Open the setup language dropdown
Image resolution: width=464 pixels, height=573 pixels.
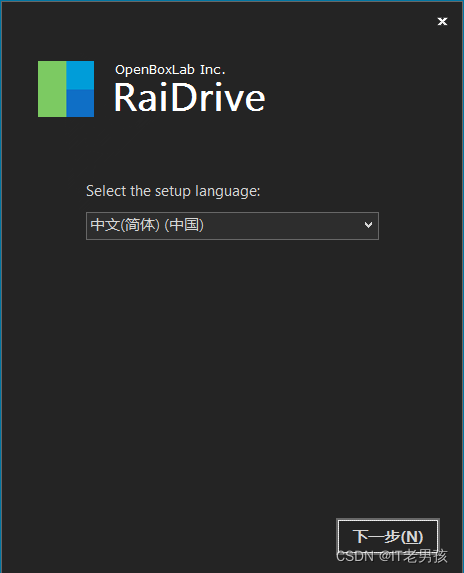[232, 226]
